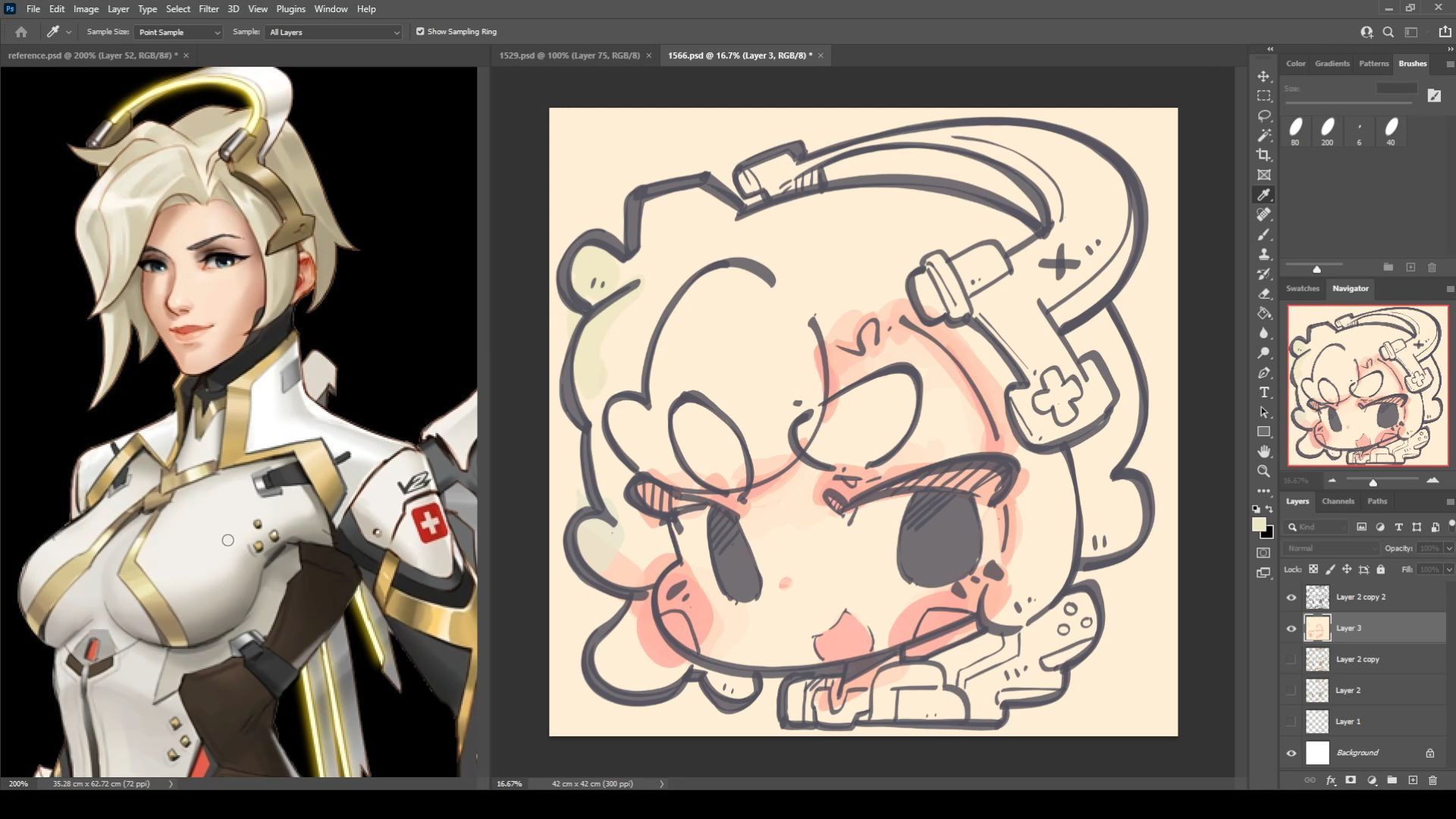Click the Navigator preview thumbnail

click(x=1368, y=385)
